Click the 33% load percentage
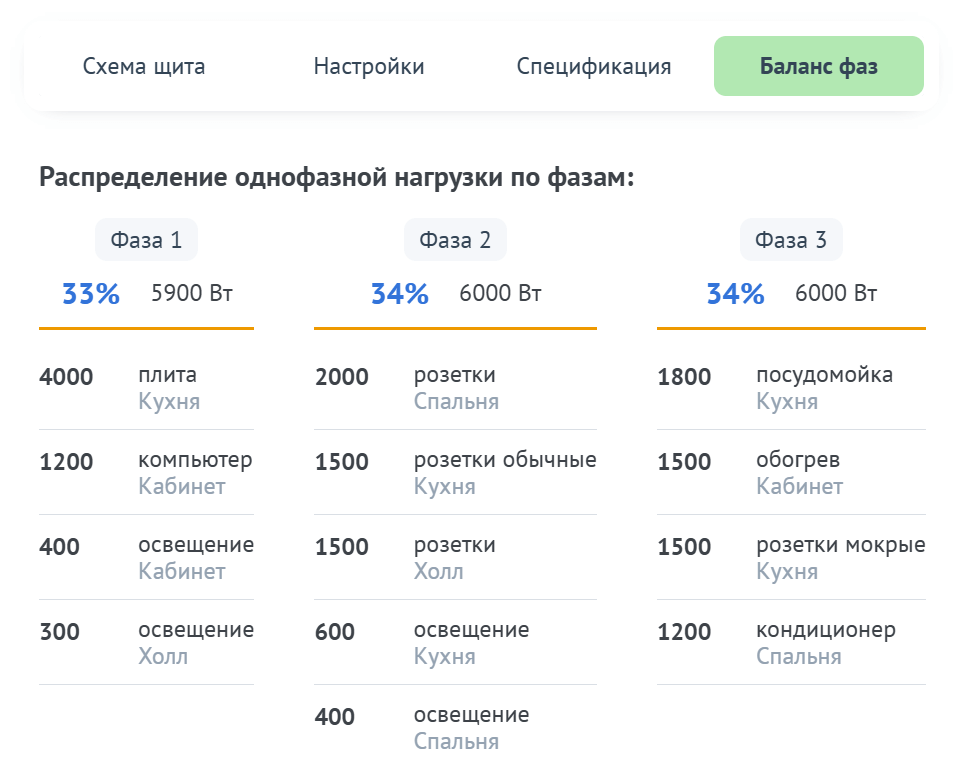This screenshot has height=767, width=958. [91, 294]
